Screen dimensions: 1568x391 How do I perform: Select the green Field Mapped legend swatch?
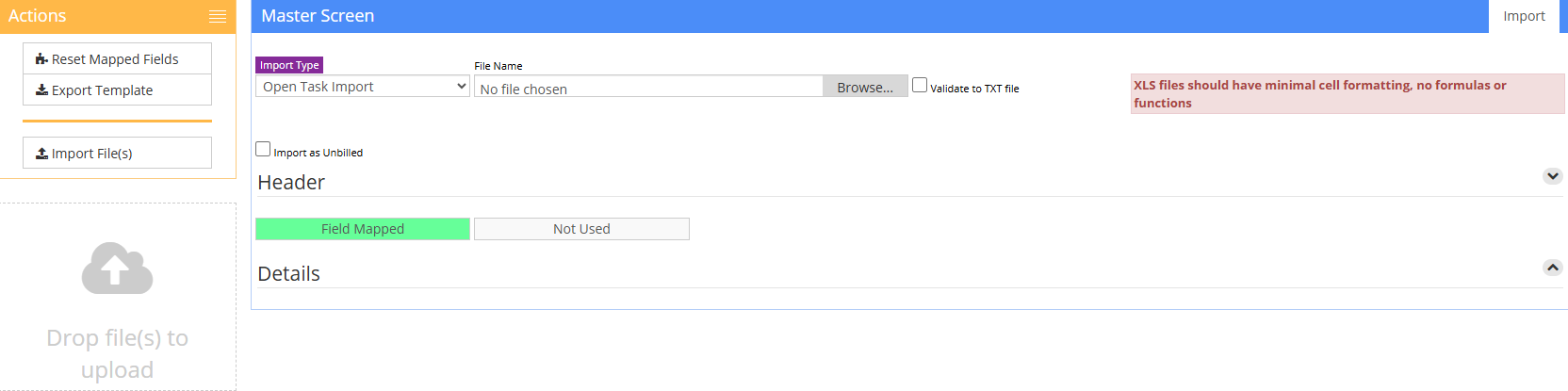[363, 229]
